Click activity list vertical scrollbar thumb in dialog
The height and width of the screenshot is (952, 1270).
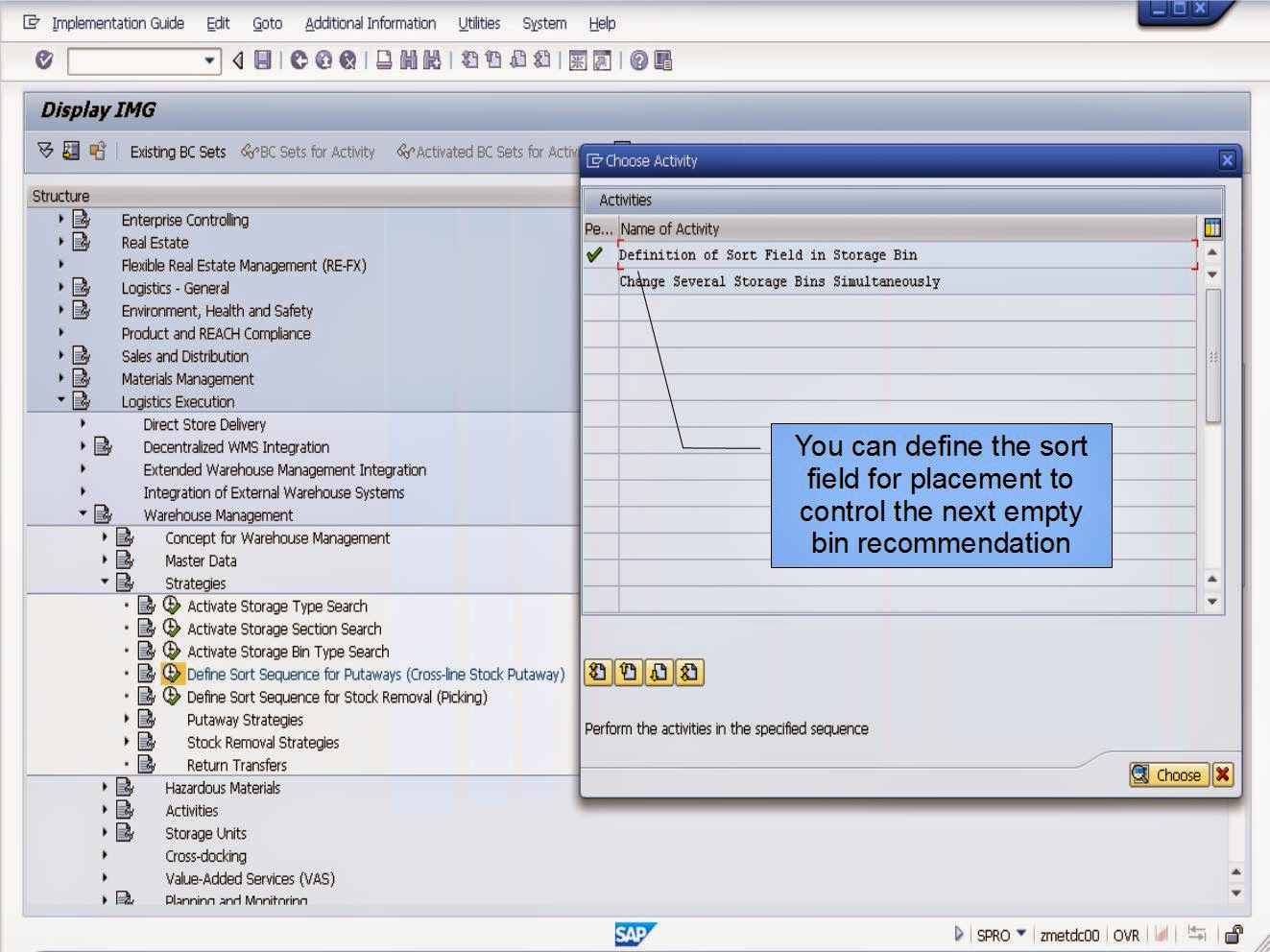click(x=1212, y=355)
